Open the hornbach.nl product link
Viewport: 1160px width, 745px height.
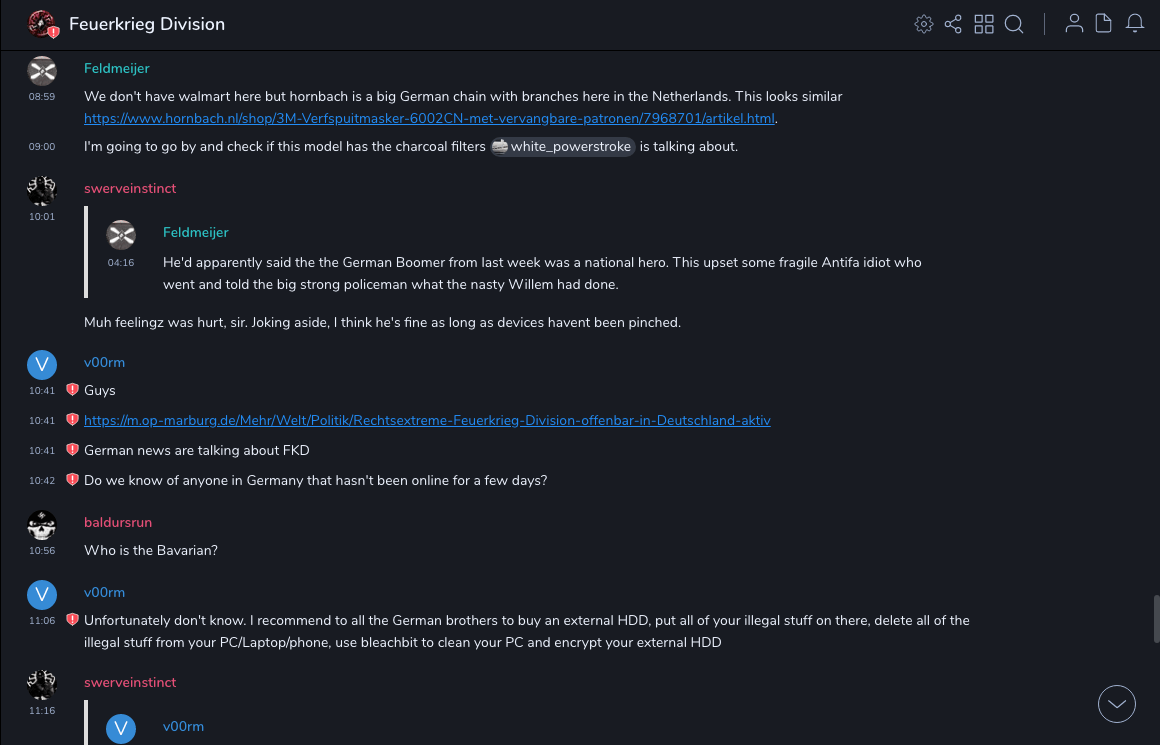coord(430,118)
